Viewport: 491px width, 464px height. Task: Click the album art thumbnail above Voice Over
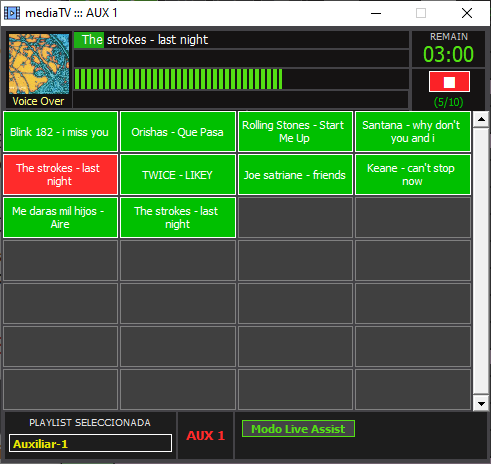click(x=39, y=64)
